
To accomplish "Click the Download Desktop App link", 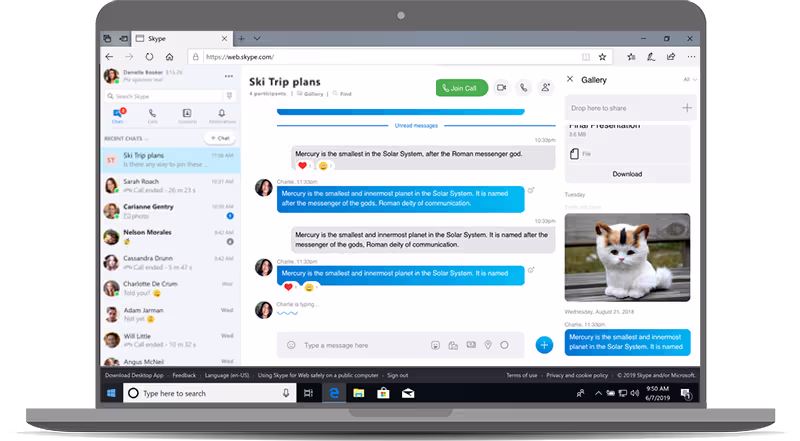I will [134, 375].
